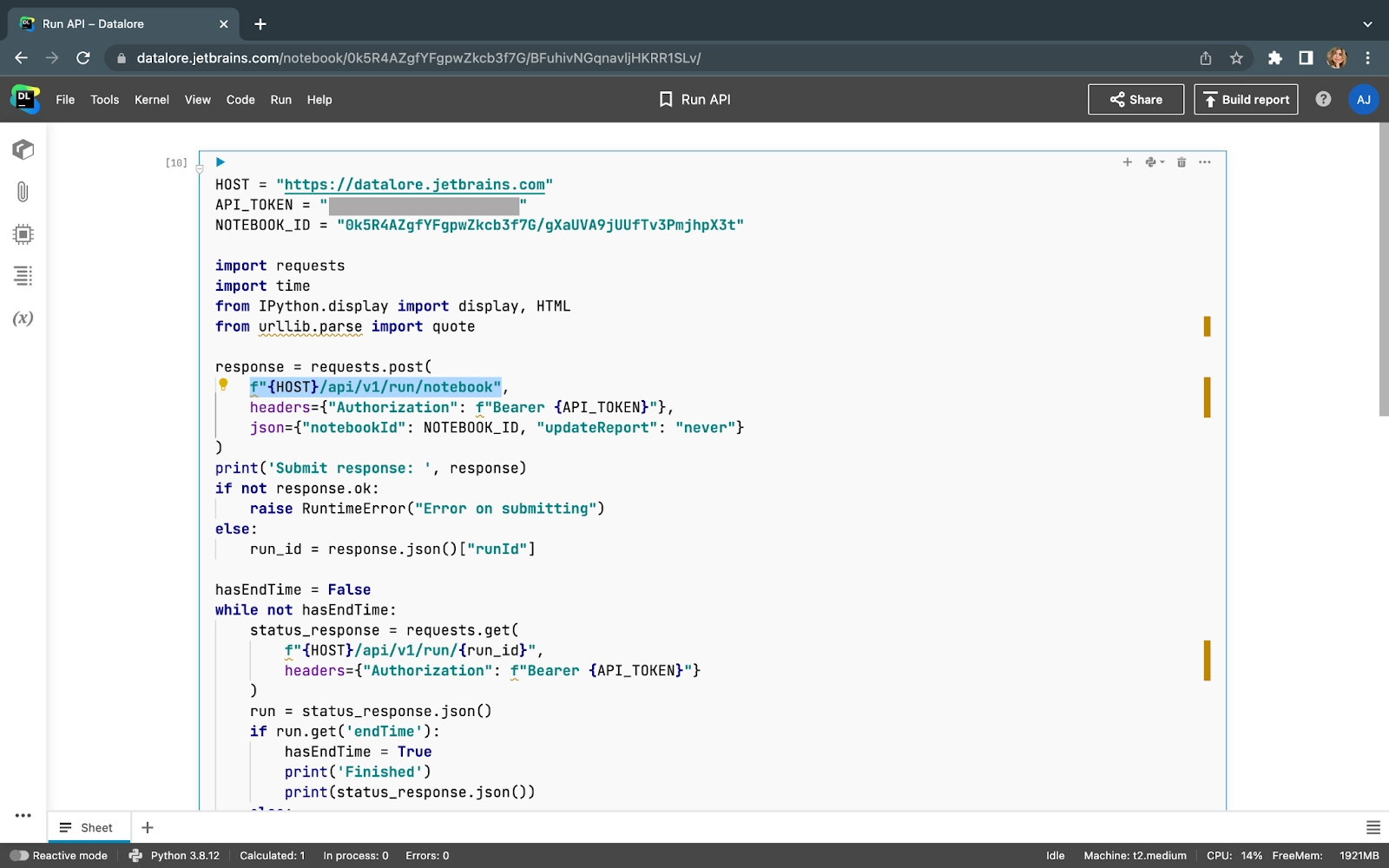Collapse the code cell fold marker

200,169
